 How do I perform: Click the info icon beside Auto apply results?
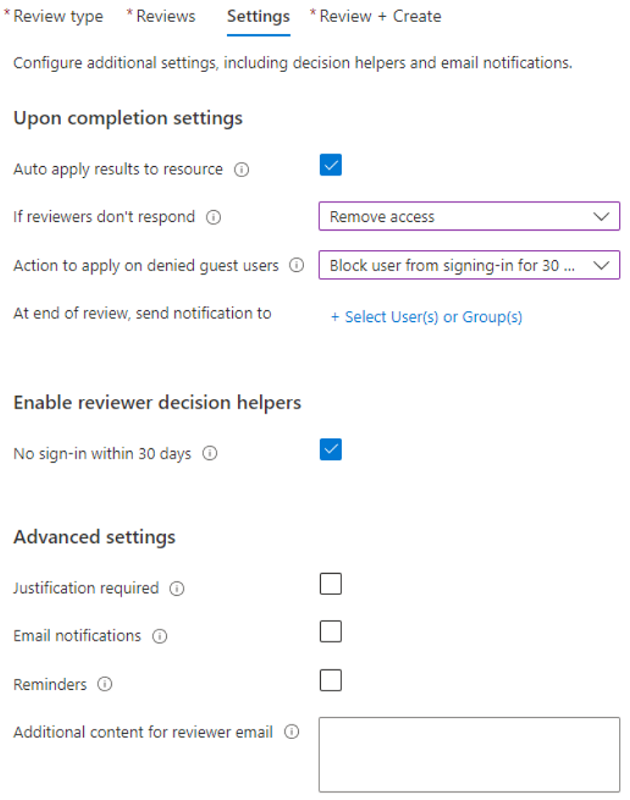[x=240, y=169]
